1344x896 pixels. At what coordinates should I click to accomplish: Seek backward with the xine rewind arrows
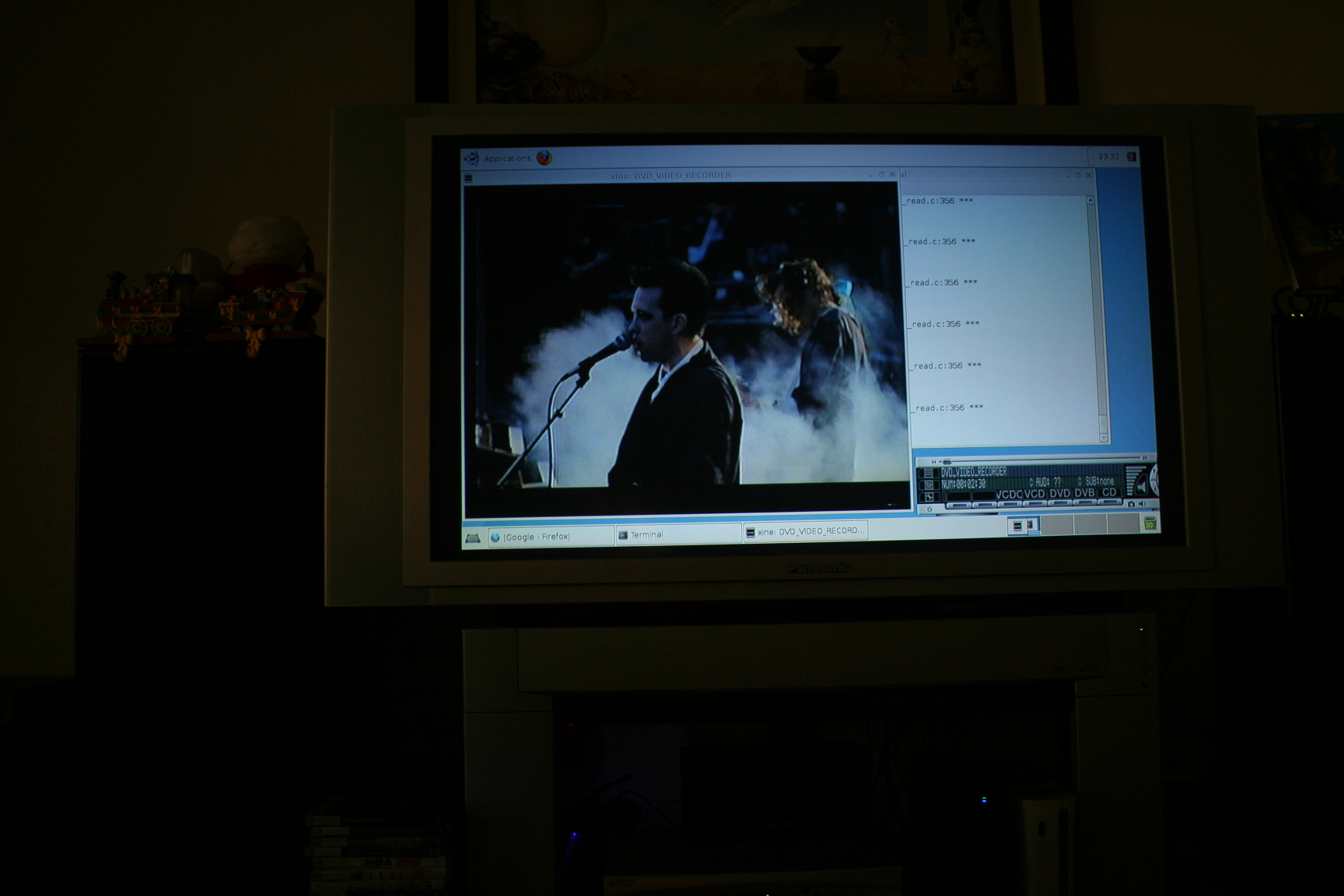point(934,462)
